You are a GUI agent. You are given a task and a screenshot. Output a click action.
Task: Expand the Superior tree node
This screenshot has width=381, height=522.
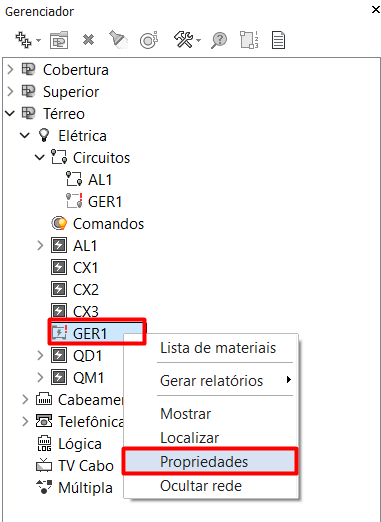pyautogui.click(x=10, y=92)
